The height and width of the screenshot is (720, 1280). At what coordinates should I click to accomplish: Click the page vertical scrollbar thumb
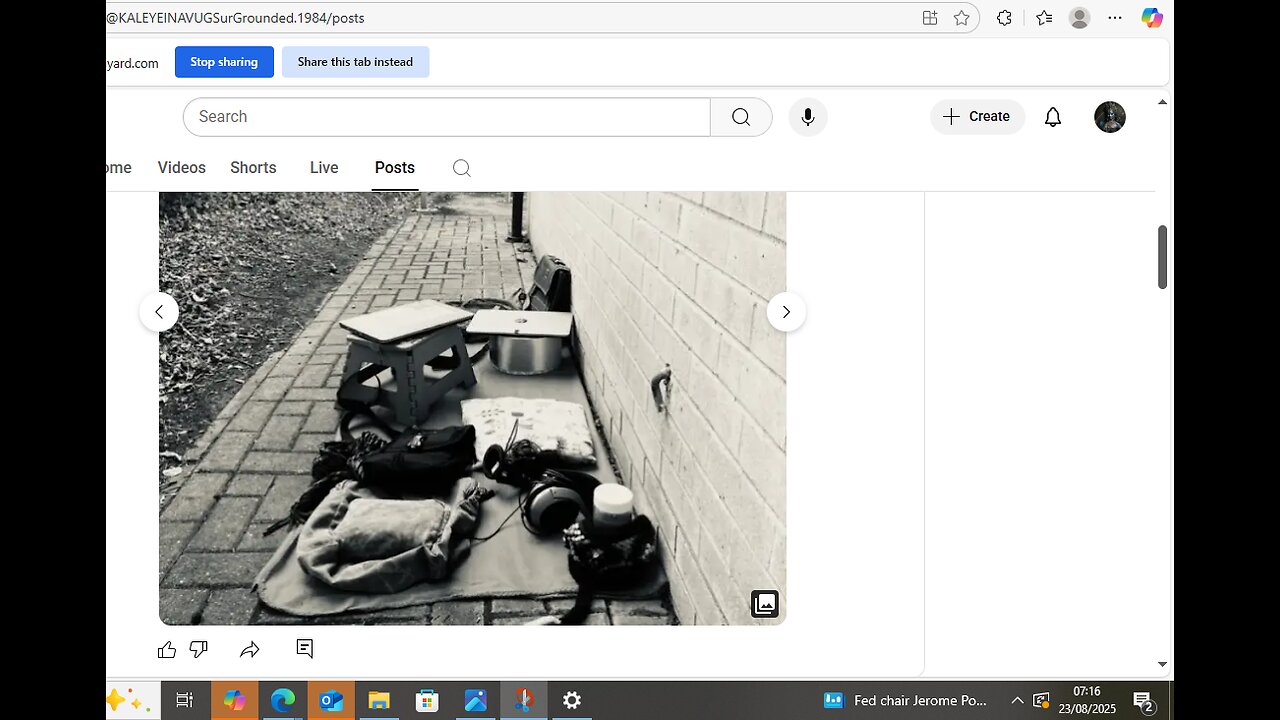click(1162, 257)
